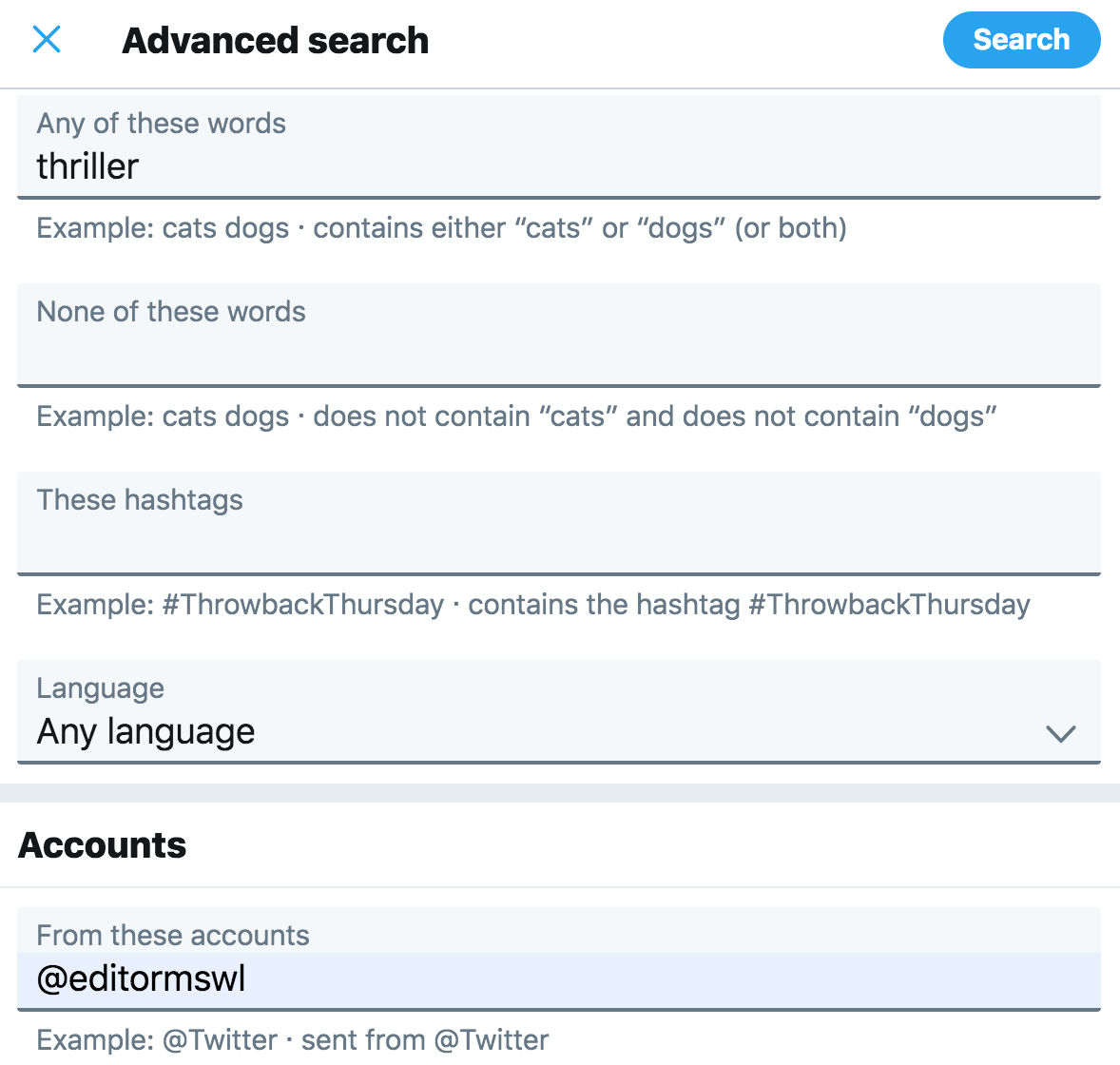The width and height of the screenshot is (1120, 1065).
Task: Click the #ThrowbackThursday example hint
Action: [532, 605]
